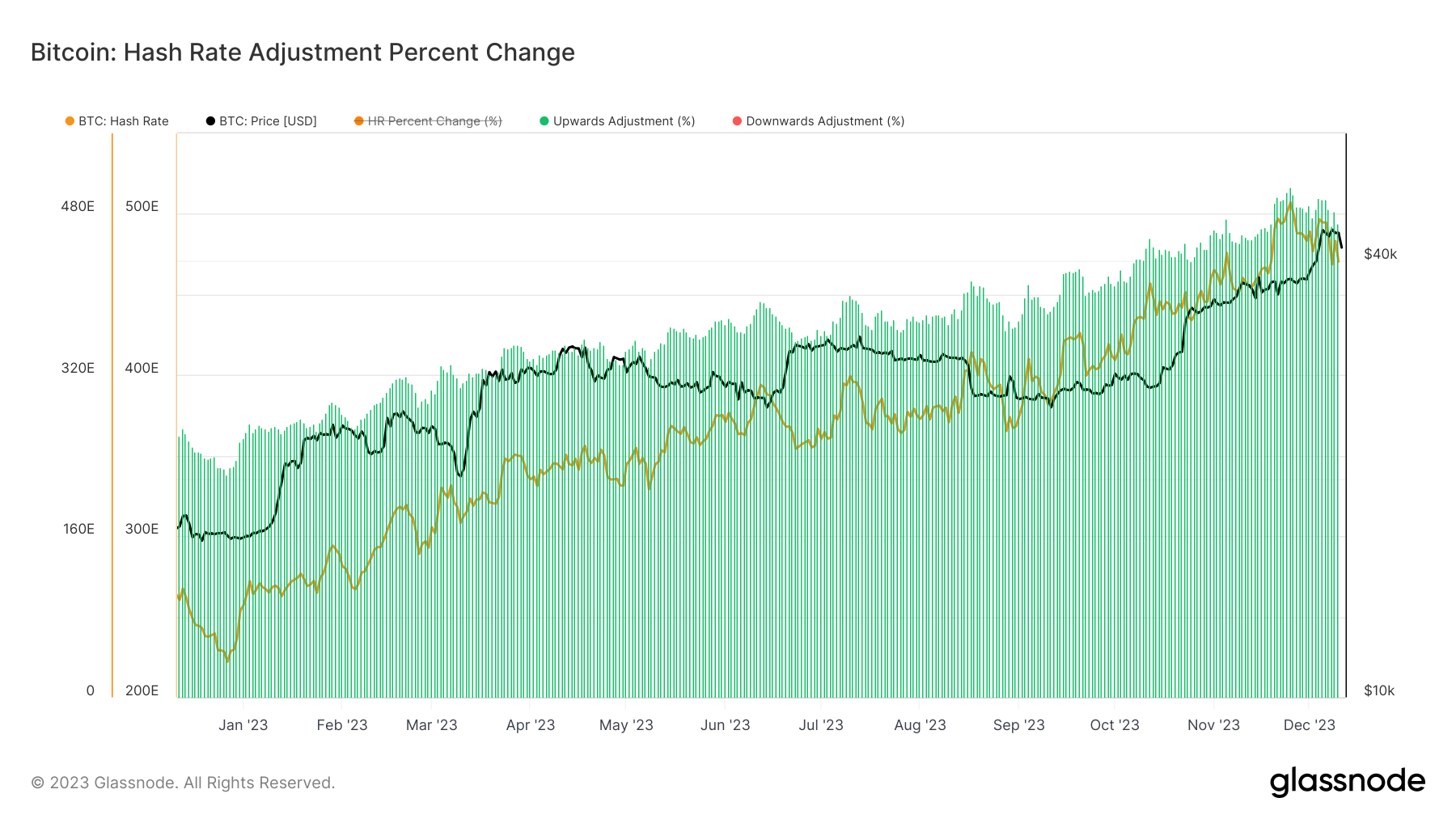Click the struck-through HR Percent Change legend dot
1456x819 pixels.
(359, 121)
